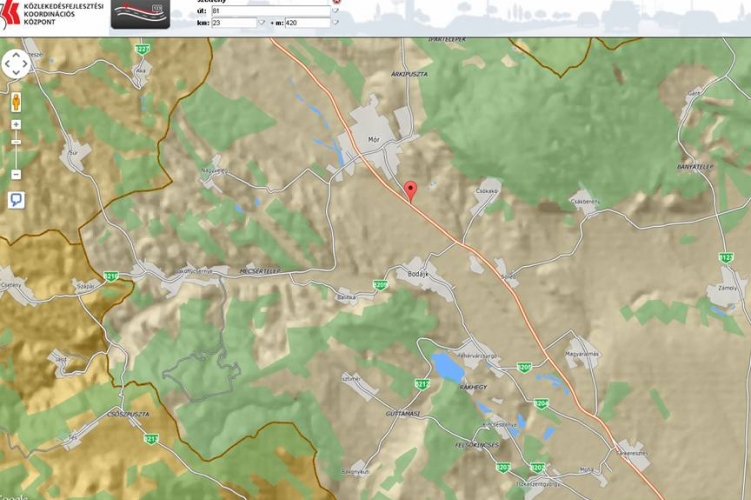Expand the km value dropdown
The width and height of the screenshot is (751, 500).
[x=262, y=22]
